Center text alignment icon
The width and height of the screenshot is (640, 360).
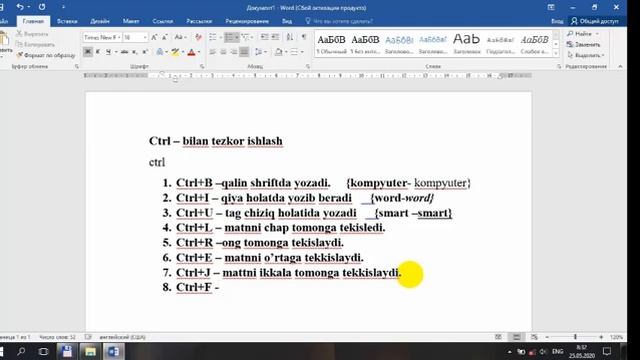223,52
